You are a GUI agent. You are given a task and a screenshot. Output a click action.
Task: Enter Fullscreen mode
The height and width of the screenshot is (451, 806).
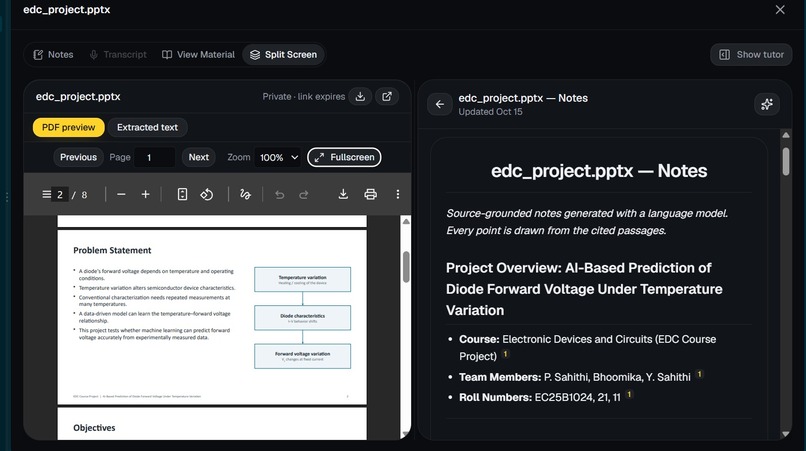coord(344,157)
